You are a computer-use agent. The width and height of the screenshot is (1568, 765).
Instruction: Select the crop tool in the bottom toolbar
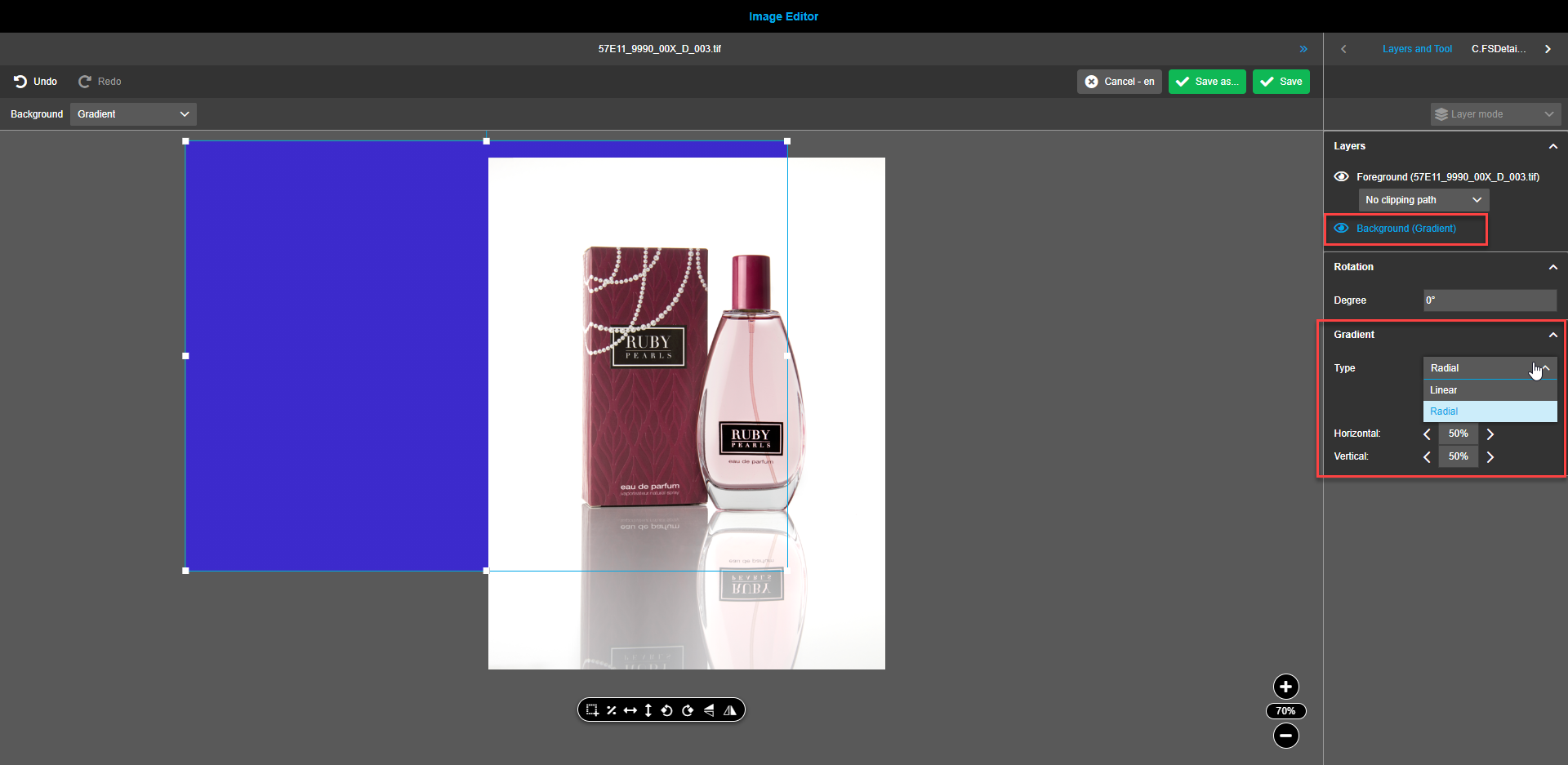point(592,709)
